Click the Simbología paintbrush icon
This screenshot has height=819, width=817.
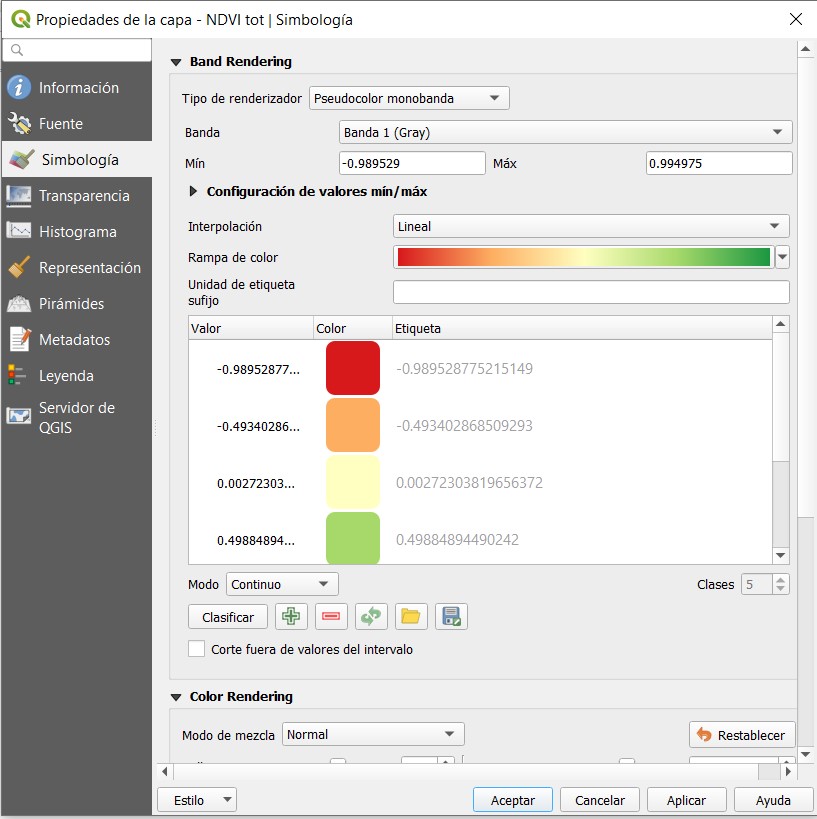[21, 159]
